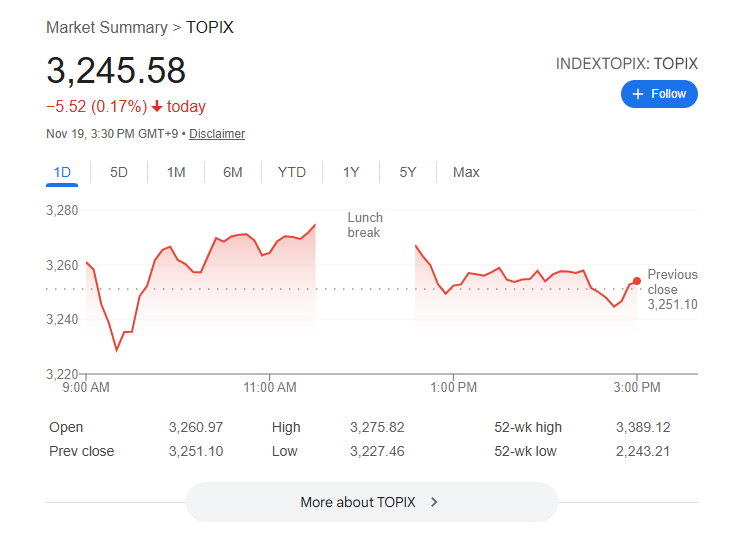This screenshot has width=749, height=555.
Task: Select the Max range tab
Action: [x=466, y=172]
